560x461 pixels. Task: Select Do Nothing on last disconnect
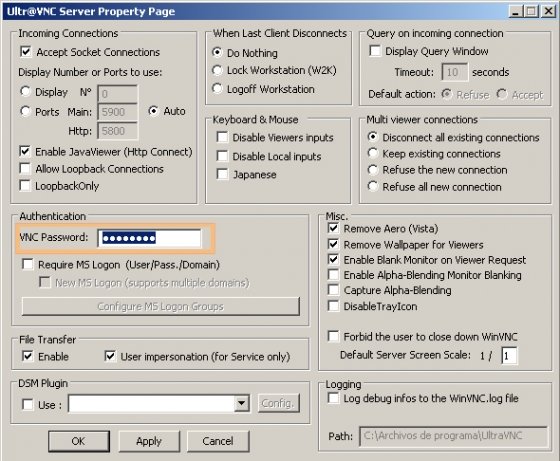pos(217,52)
